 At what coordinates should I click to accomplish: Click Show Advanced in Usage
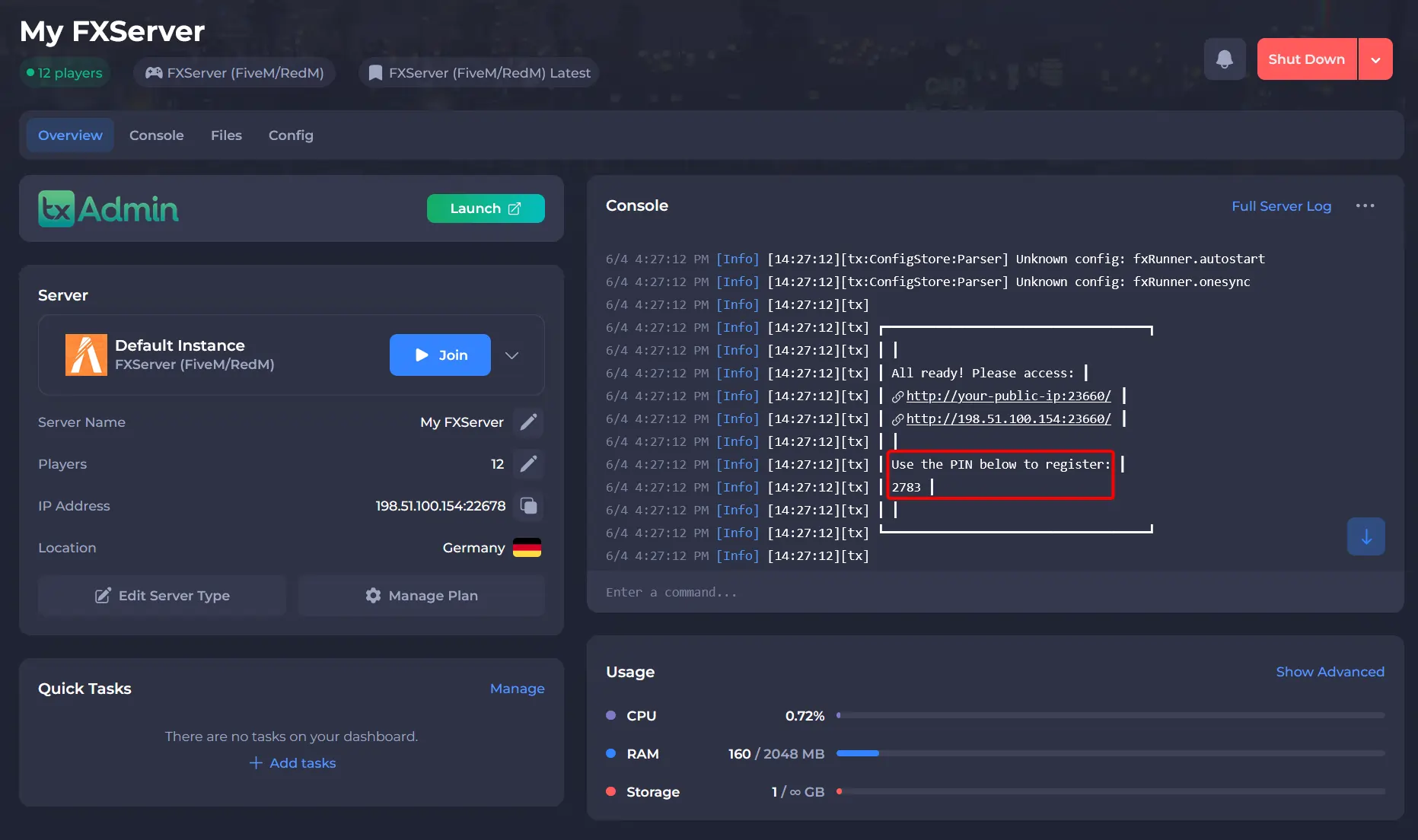coord(1330,672)
